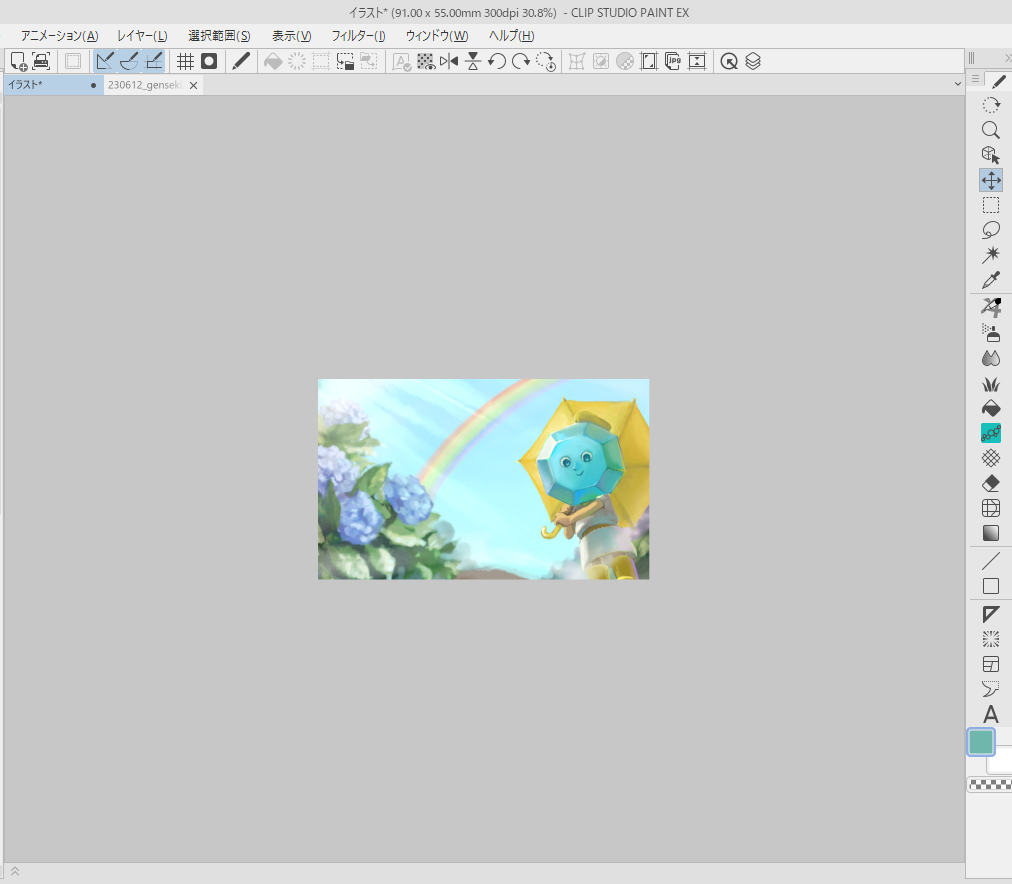Open the 表示(V) menu
Image resolution: width=1012 pixels, height=884 pixels.
click(291, 36)
